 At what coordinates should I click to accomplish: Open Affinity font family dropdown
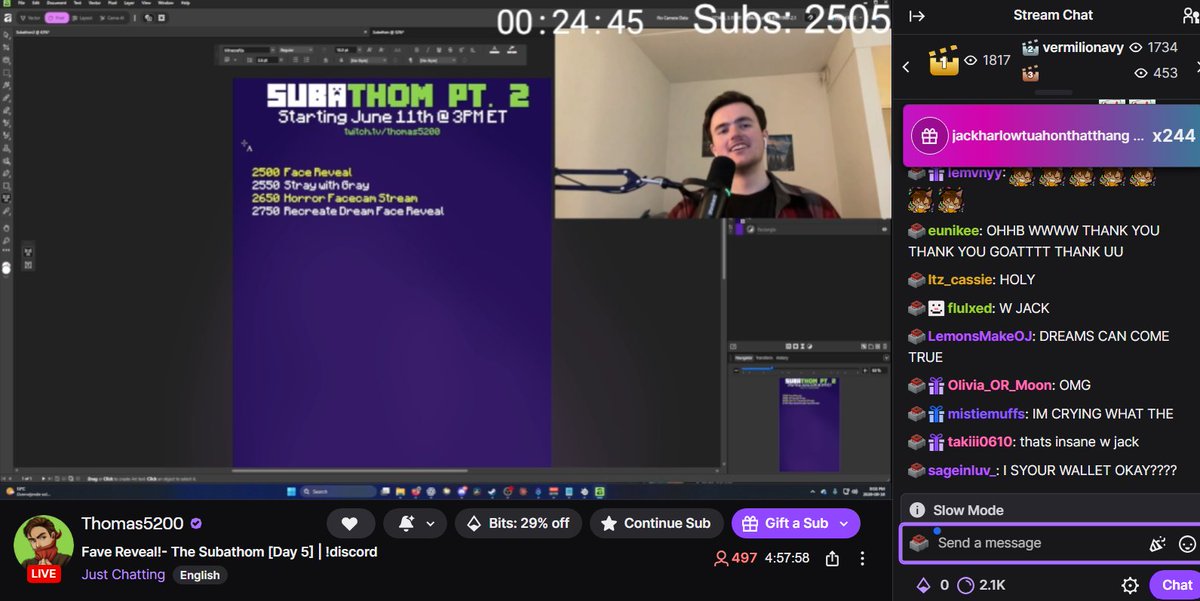(250, 49)
